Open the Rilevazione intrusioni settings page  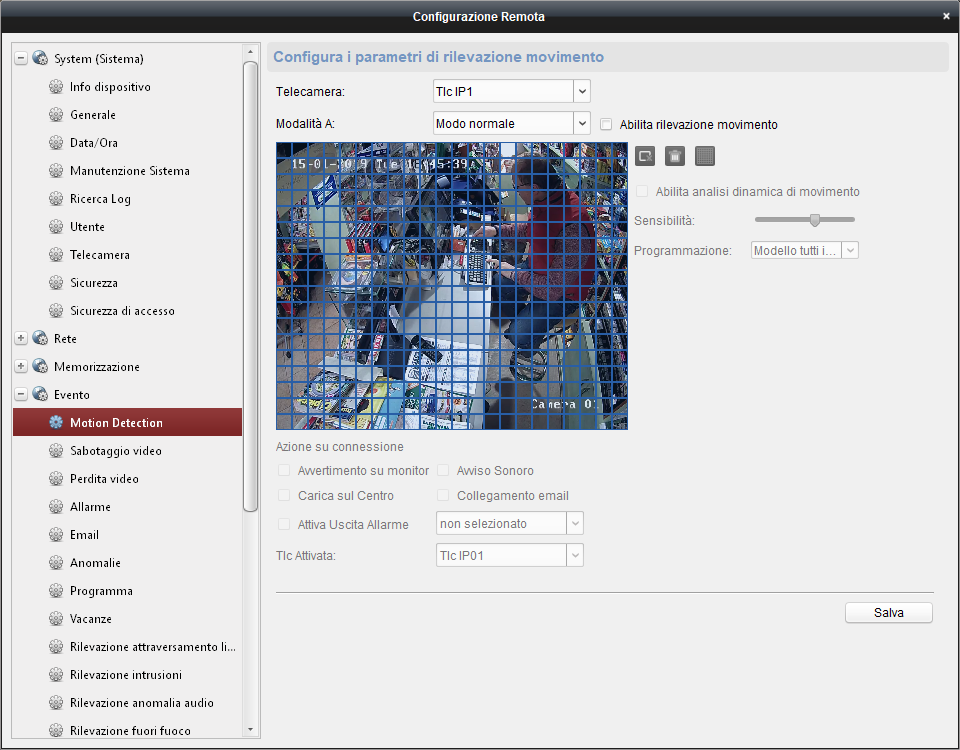126,675
